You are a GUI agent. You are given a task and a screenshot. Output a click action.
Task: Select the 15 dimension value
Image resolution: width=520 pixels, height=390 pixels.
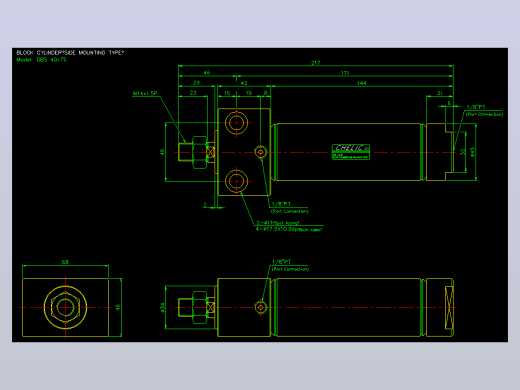pos(227,93)
